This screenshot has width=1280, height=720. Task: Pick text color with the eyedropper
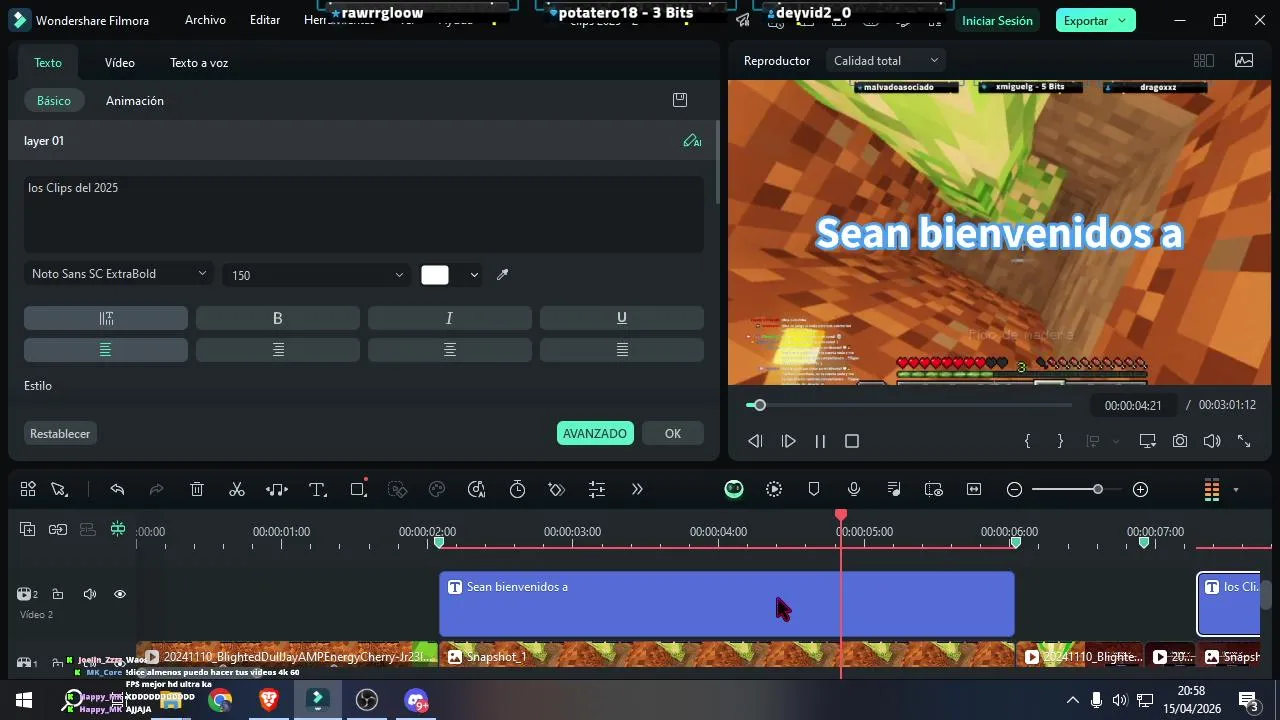click(503, 275)
